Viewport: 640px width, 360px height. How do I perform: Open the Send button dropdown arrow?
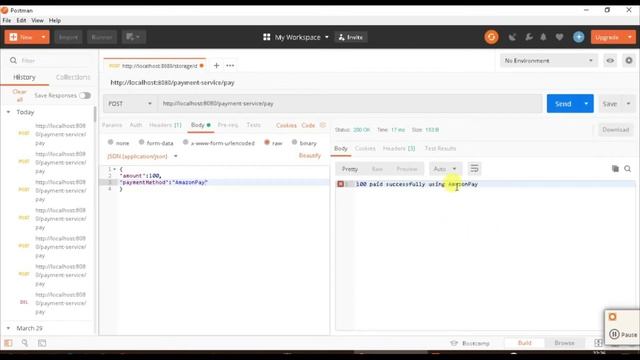[586, 104]
